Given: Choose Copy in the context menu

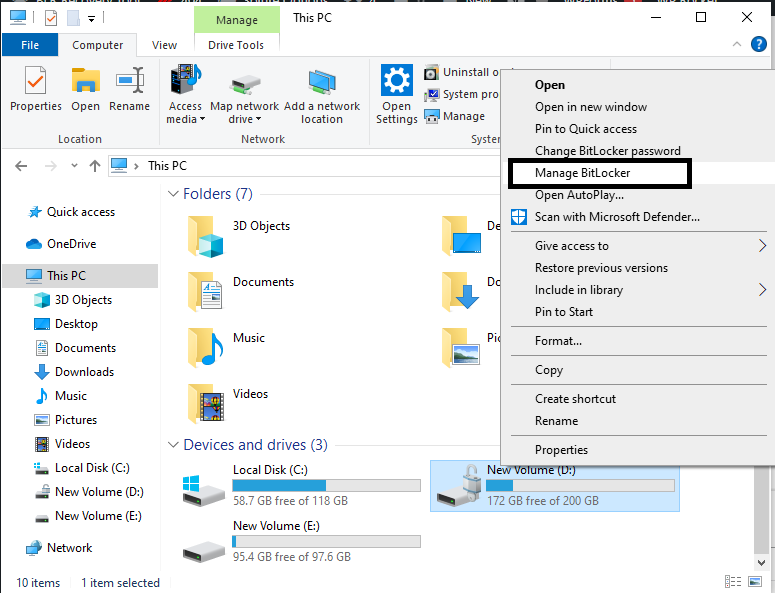Looking at the screenshot, I should [549, 370].
